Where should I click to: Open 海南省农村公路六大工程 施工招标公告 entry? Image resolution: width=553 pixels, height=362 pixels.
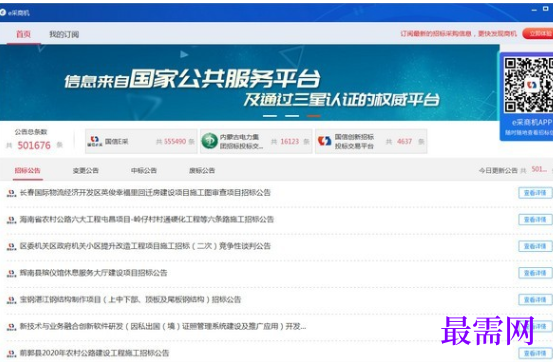[x=147, y=219]
